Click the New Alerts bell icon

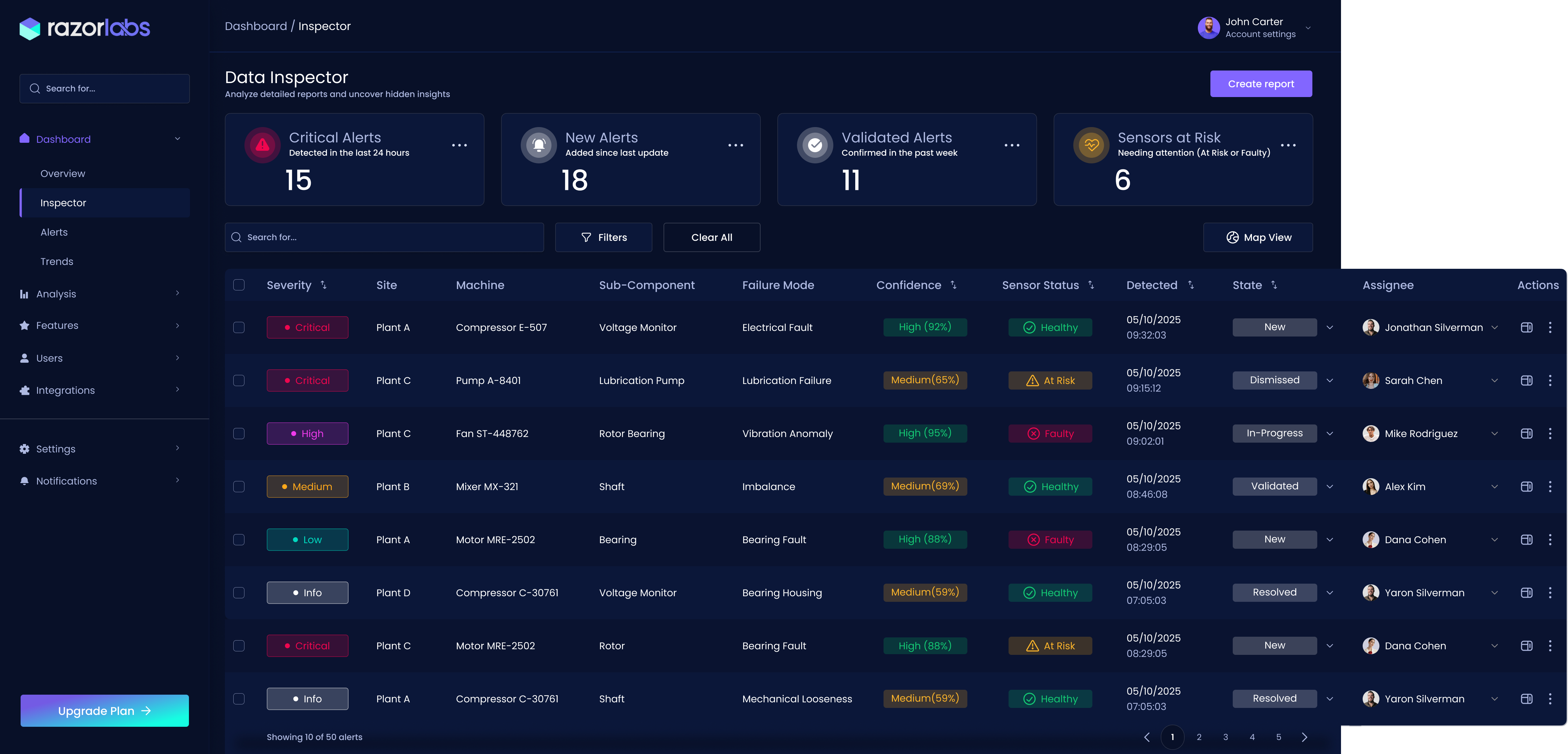click(539, 145)
